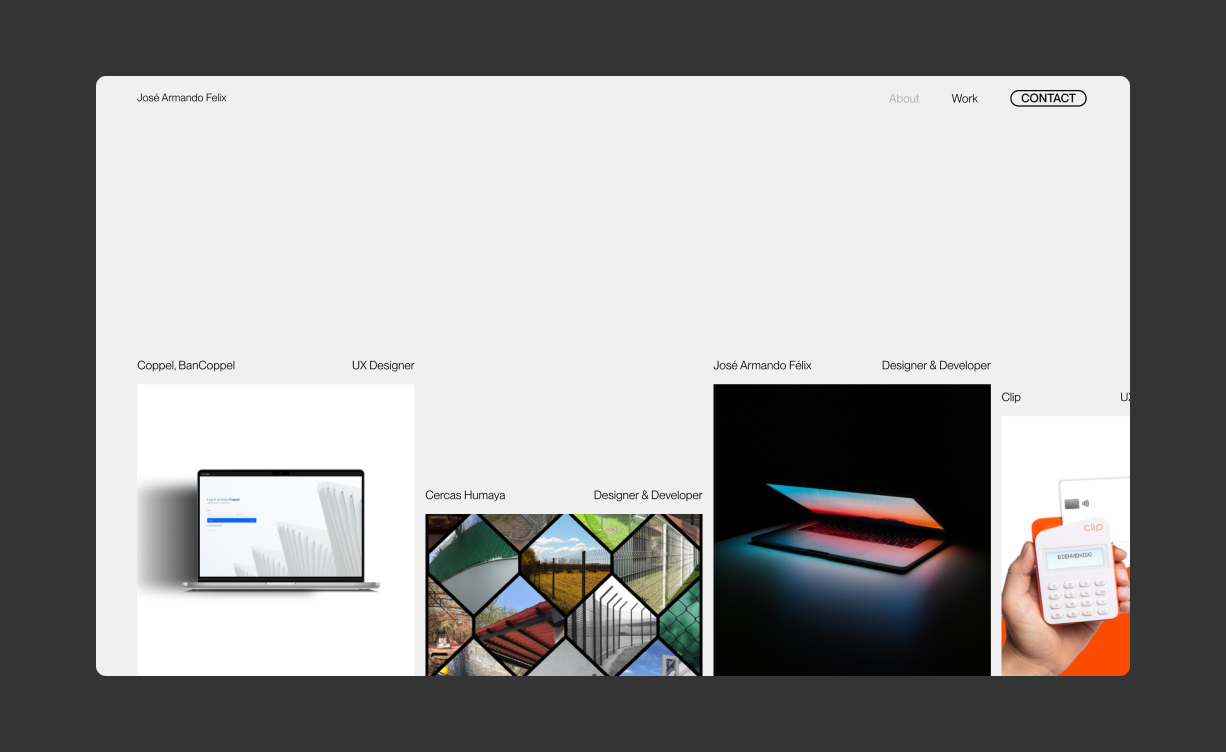Select the Cercas Humaya project title

click(x=465, y=496)
